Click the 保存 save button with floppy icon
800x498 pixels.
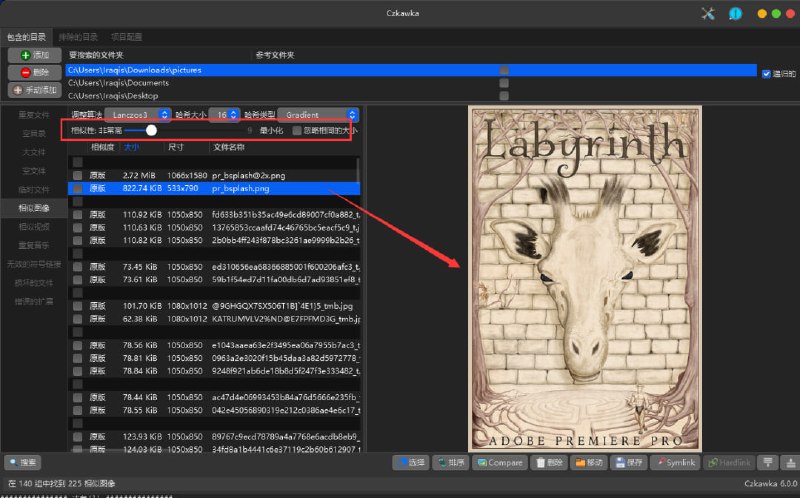629,463
